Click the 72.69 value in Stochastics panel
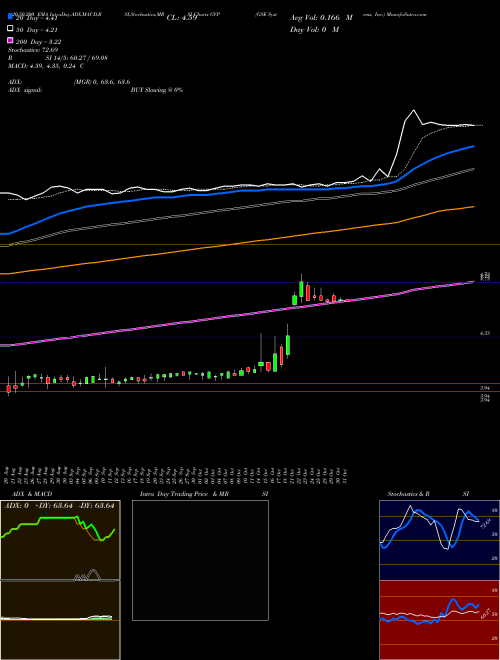The width and height of the screenshot is (500, 660). tap(484, 524)
